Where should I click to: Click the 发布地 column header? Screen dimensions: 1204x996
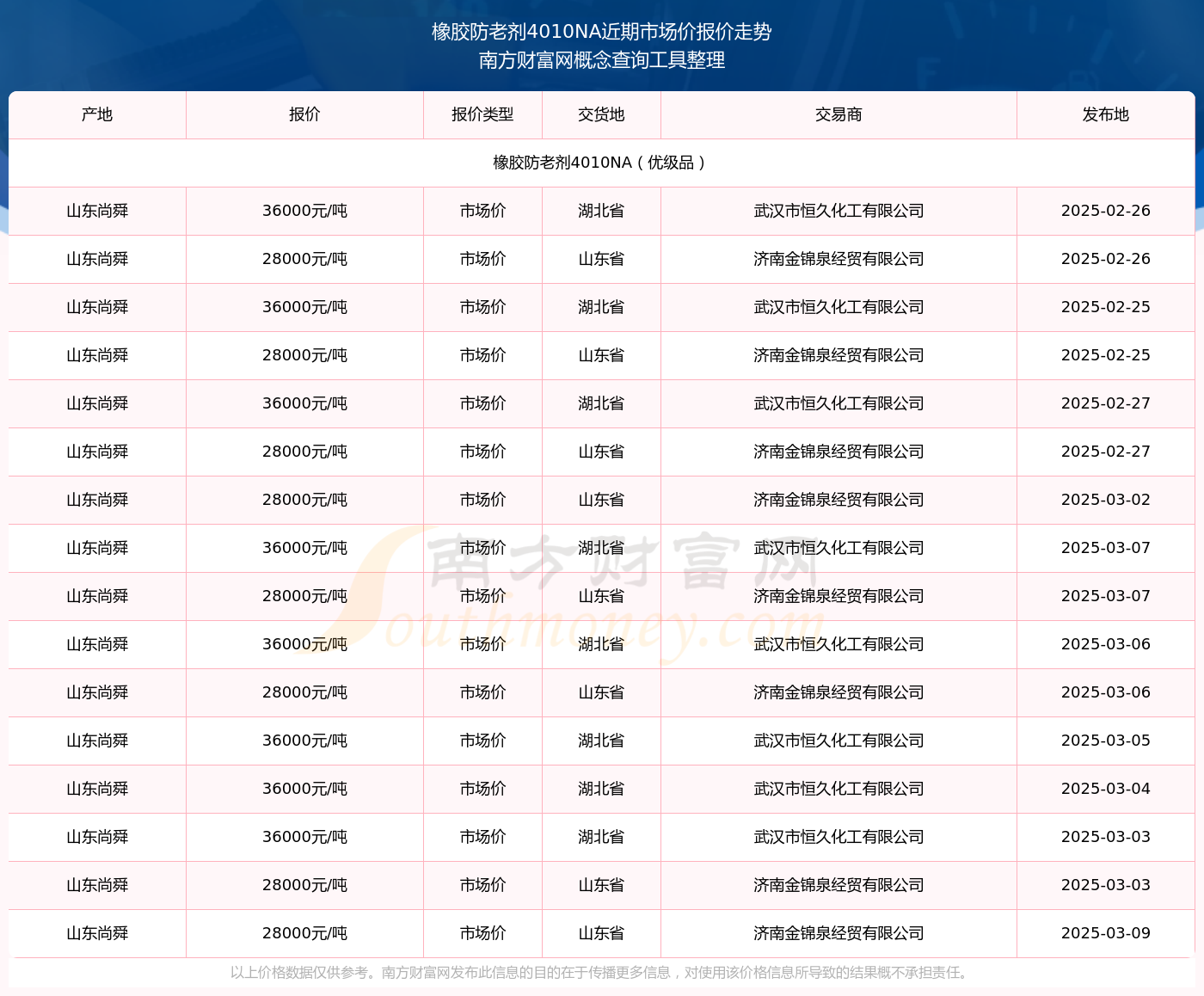pyautogui.click(x=1106, y=114)
